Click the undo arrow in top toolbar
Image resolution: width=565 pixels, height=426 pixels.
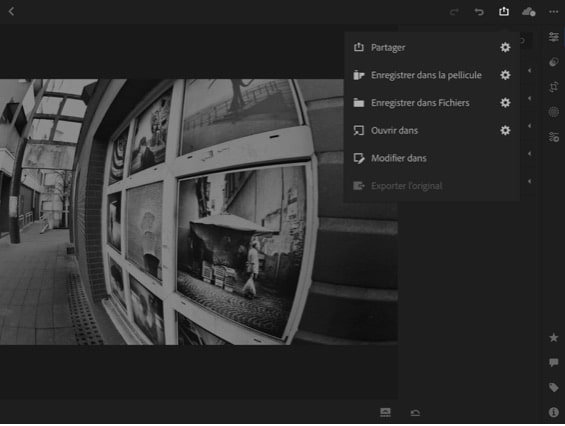(479, 12)
